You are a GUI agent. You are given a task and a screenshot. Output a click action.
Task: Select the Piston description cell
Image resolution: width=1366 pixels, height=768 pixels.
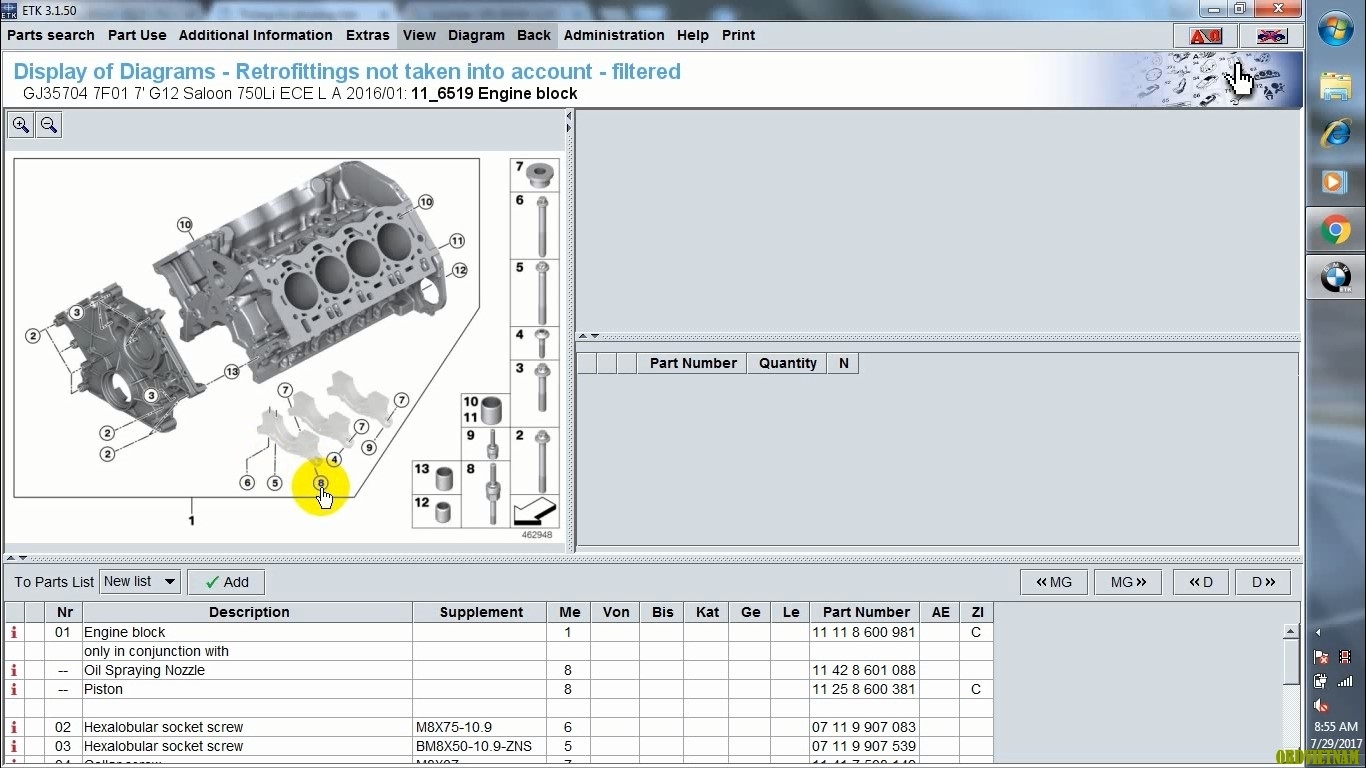247,689
